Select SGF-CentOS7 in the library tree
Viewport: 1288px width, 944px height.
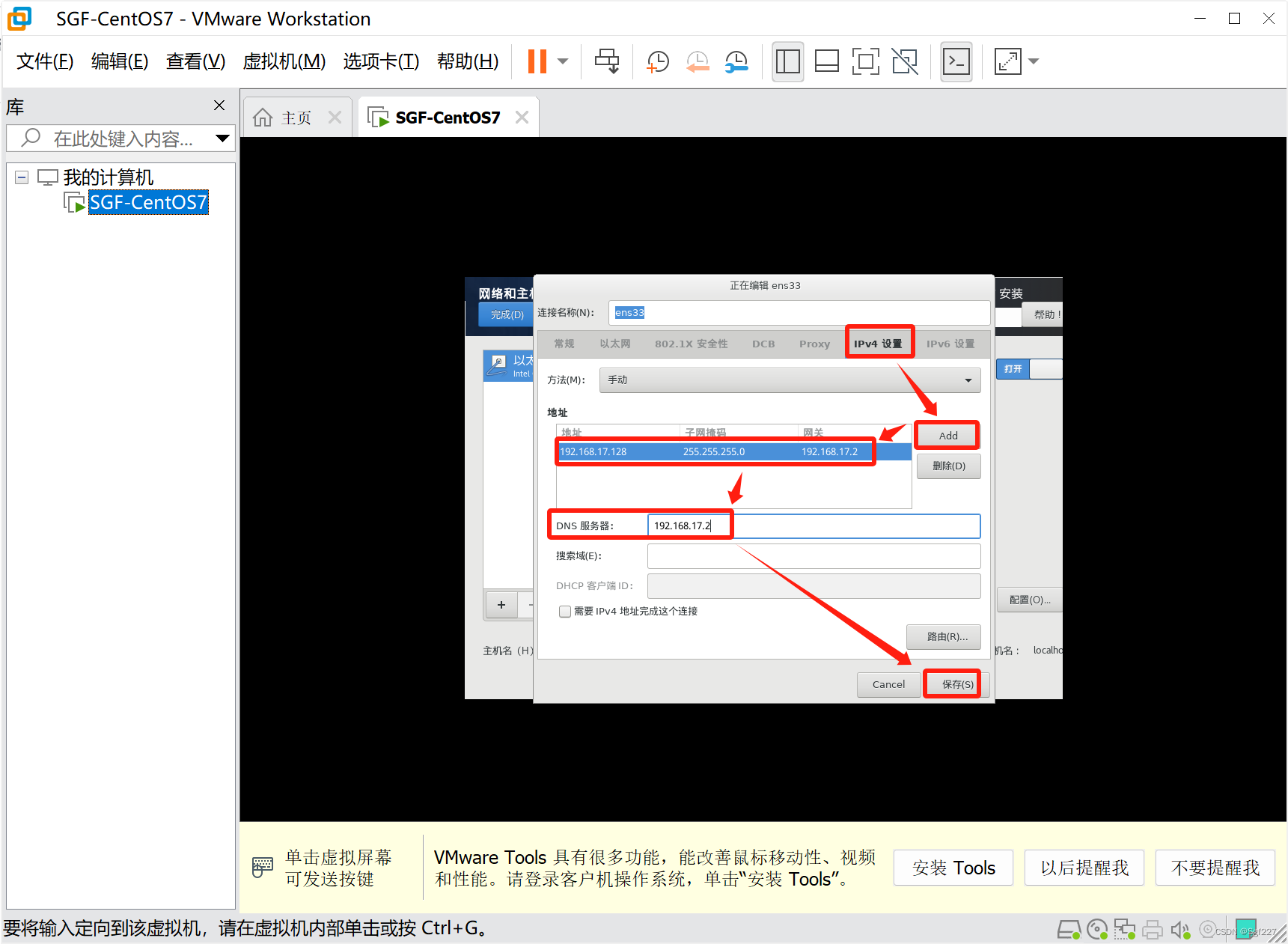click(148, 202)
